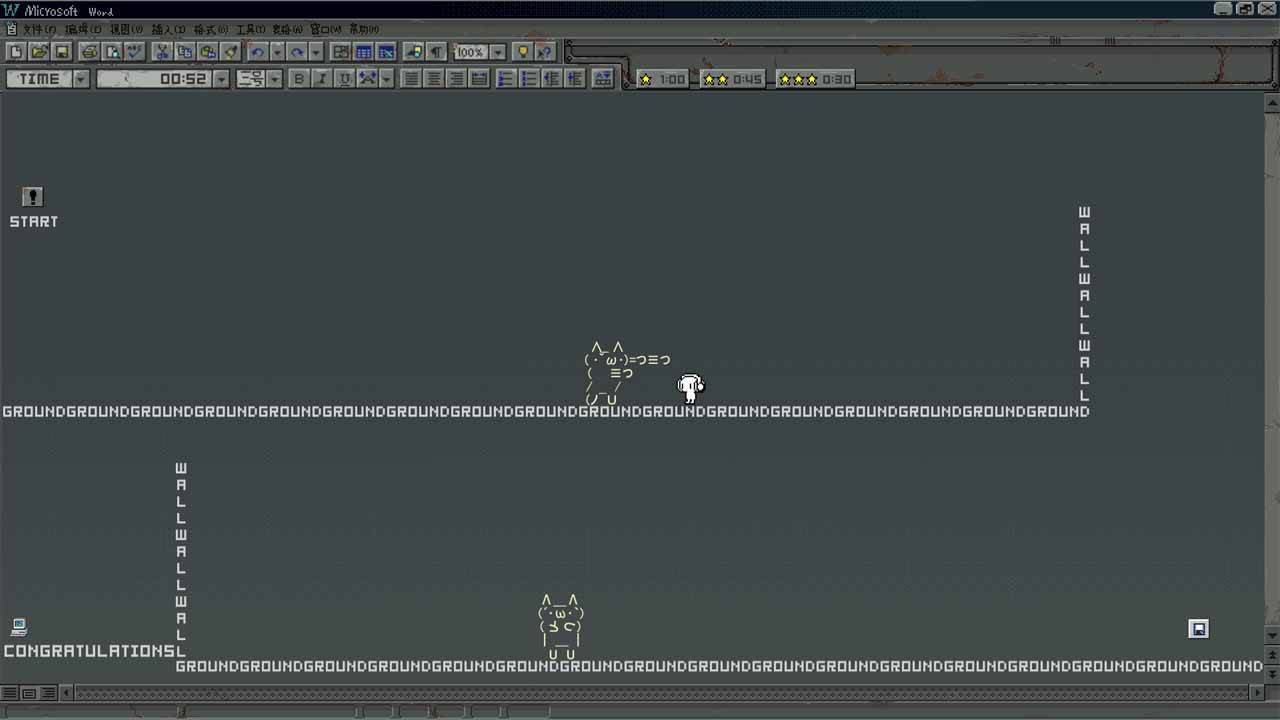This screenshot has height=720, width=1280.
Task: Open the font size dropdown arrow
Action: pos(275,79)
